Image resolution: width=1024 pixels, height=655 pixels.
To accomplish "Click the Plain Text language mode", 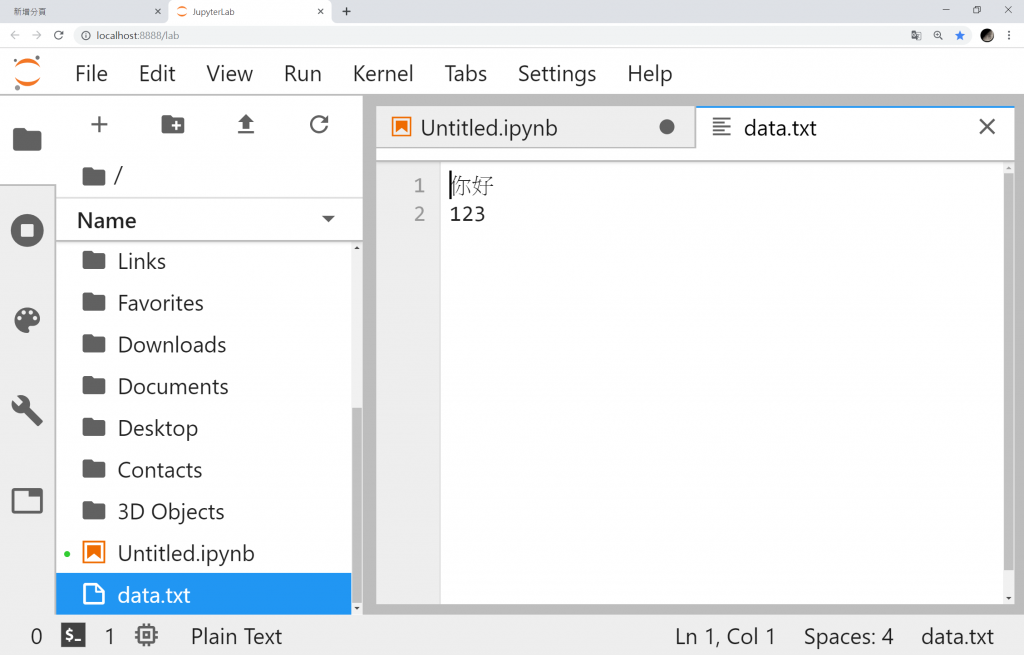I will 236,637.
